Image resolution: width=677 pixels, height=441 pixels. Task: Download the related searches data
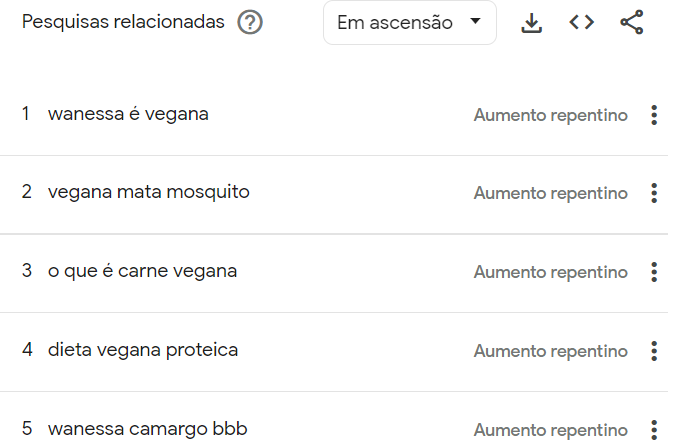[532, 23]
